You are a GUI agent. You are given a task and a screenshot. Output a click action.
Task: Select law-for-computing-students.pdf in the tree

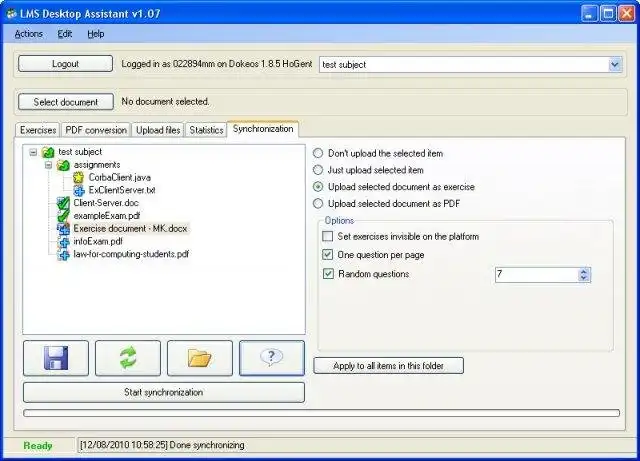pos(131,254)
